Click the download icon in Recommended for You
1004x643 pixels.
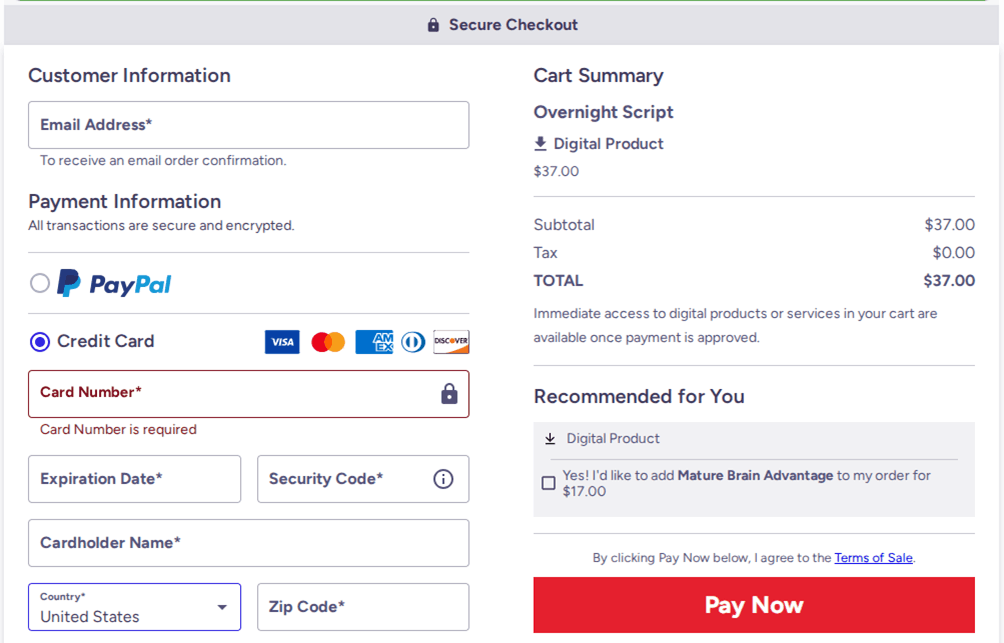click(x=548, y=438)
